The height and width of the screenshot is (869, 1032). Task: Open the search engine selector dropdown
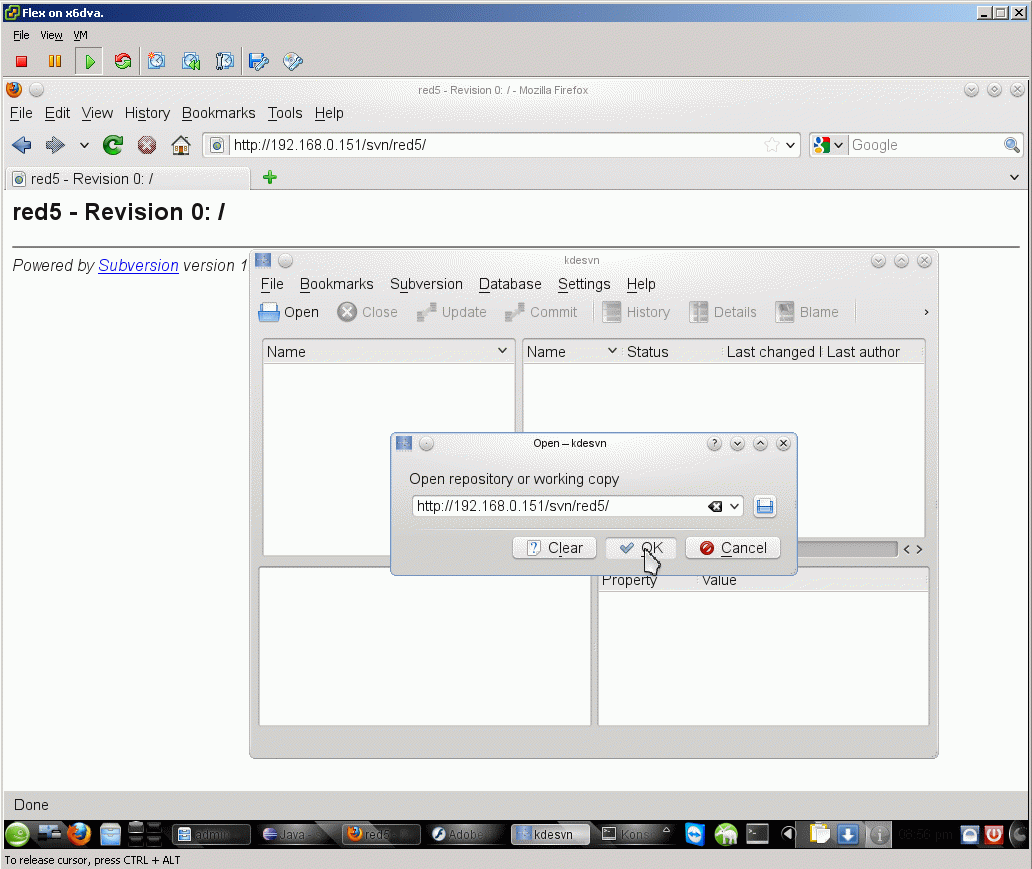tap(838, 145)
